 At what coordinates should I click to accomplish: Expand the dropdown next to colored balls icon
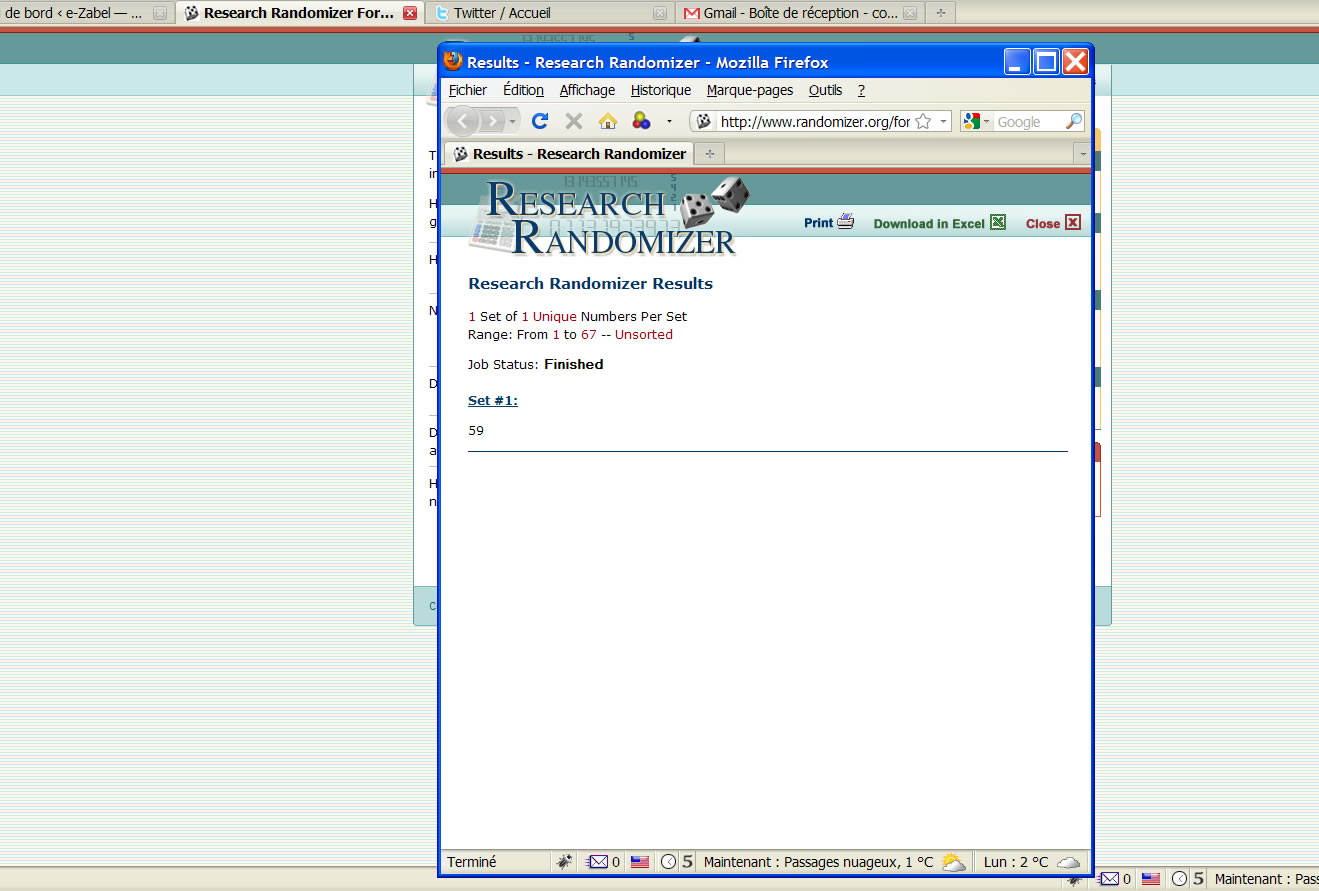(669, 122)
